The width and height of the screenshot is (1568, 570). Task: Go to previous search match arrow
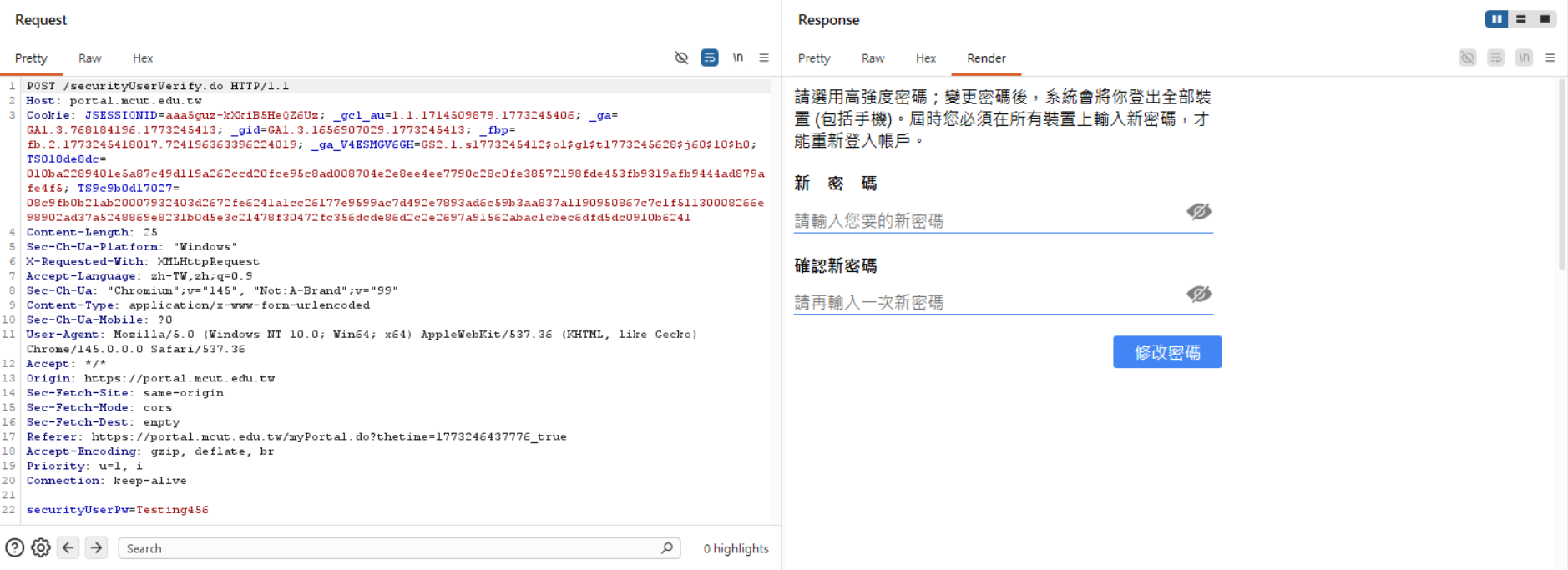(68, 548)
